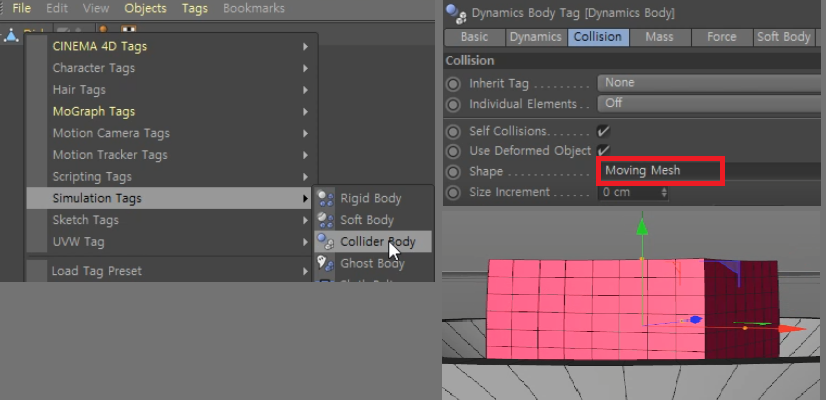The height and width of the screenshot is (400, 826).
Task: Toggle the Use Deformed Object checkbox
Action: (x=603, y=151)
